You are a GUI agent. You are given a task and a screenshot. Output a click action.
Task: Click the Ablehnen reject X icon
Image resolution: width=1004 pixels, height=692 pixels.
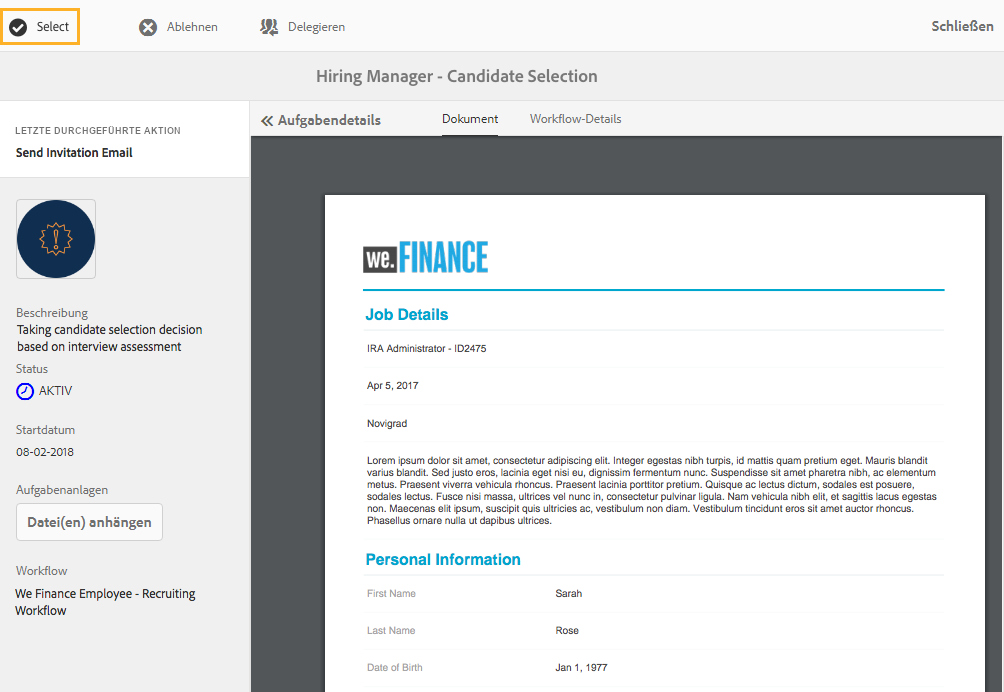click(148, 27)
